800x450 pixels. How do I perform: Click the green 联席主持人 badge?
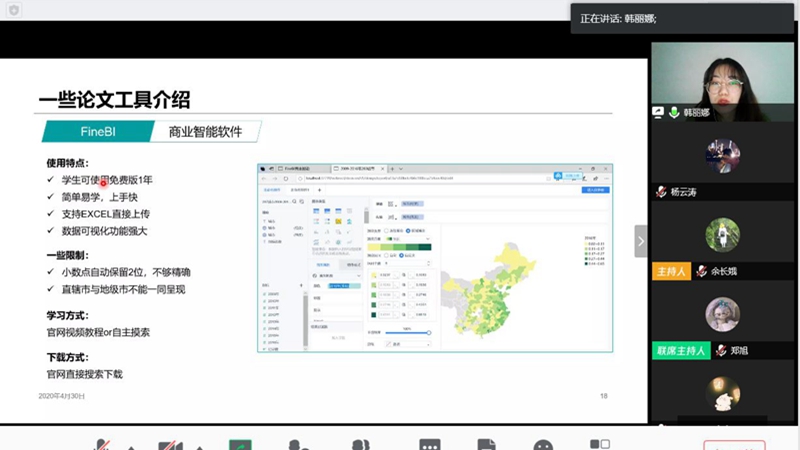[681, 351]
